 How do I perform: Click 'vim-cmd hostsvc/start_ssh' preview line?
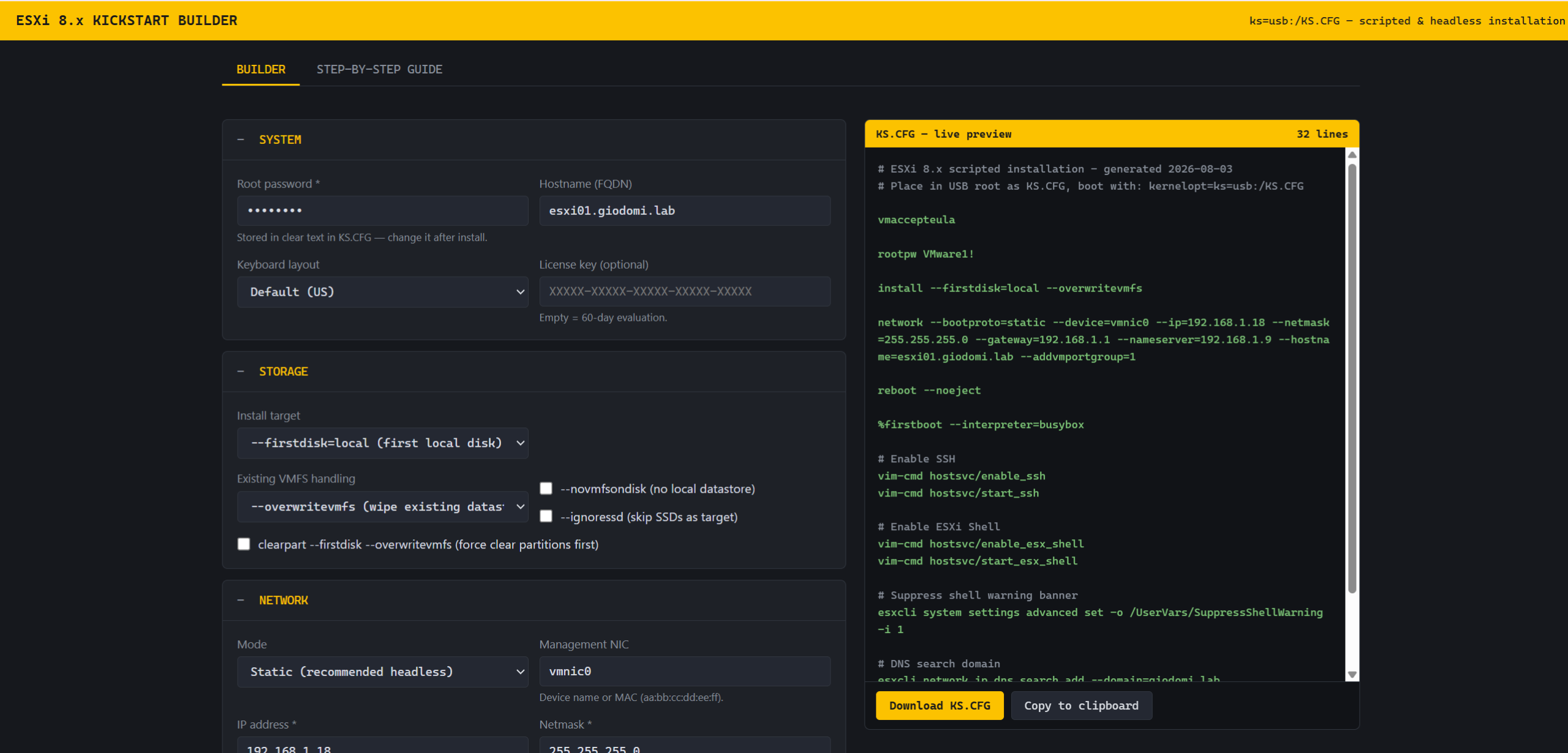tap(959, 493)
